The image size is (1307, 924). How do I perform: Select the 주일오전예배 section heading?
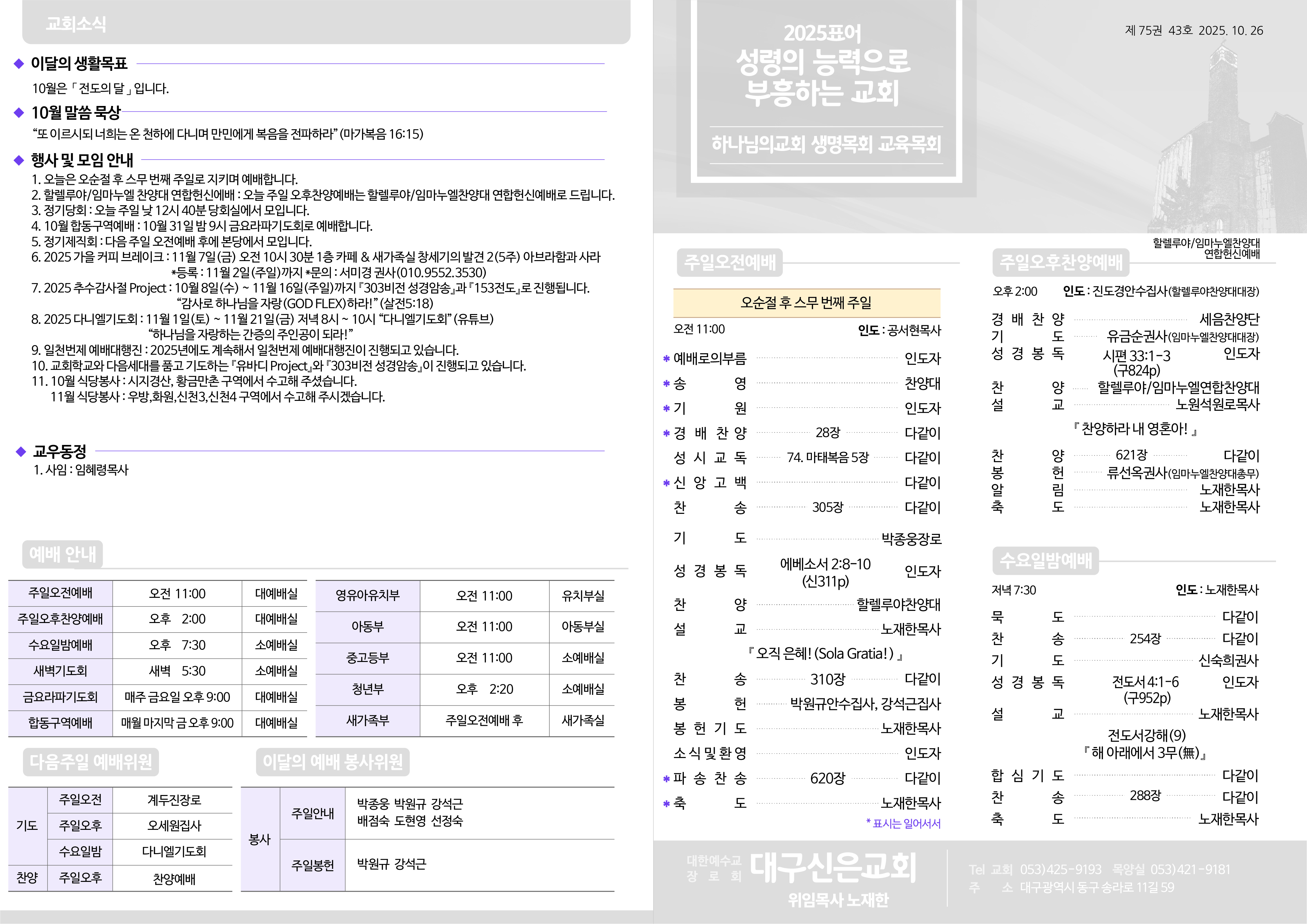(729, 262)
